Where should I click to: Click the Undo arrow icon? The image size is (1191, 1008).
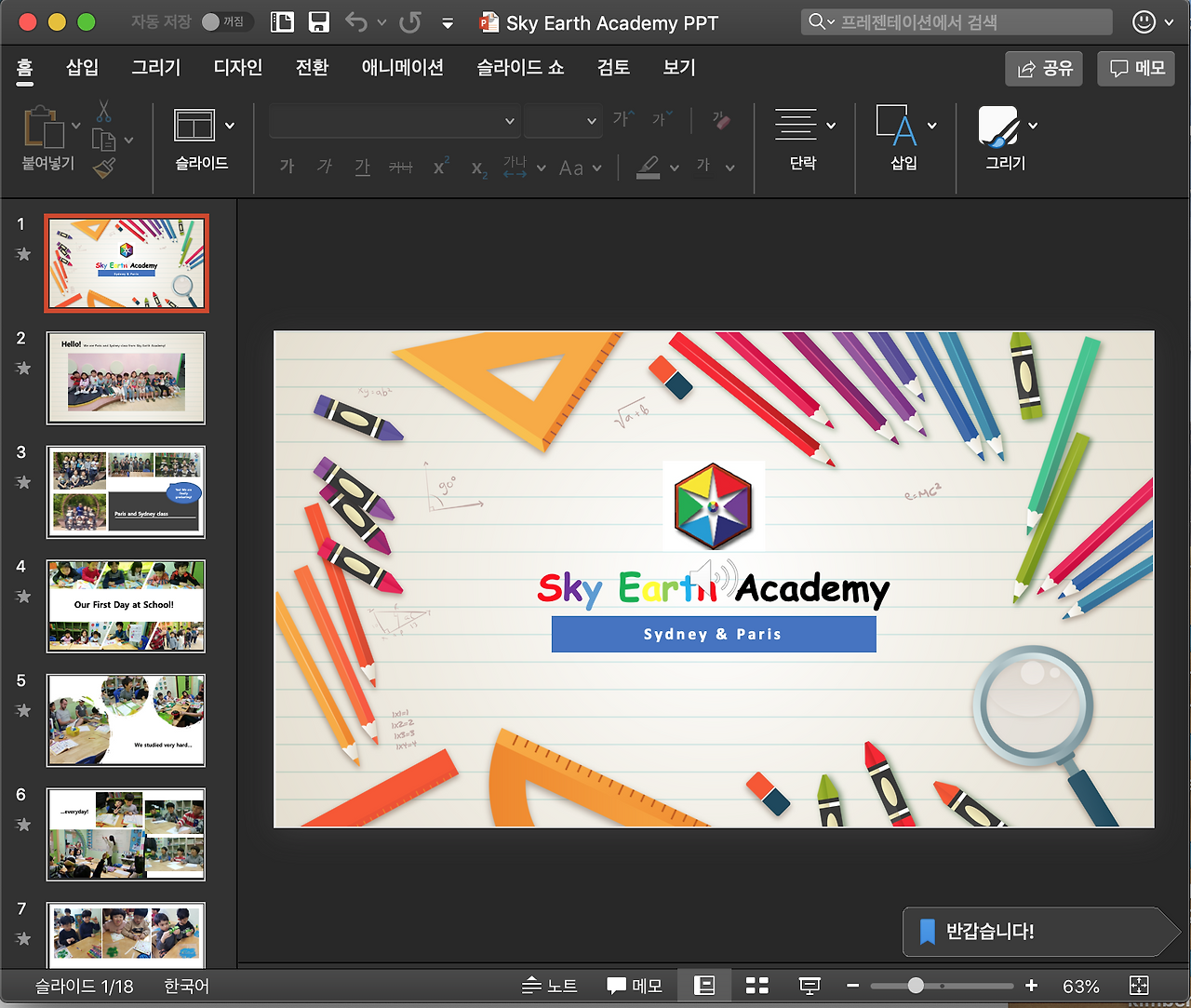(x=356, y=22)
